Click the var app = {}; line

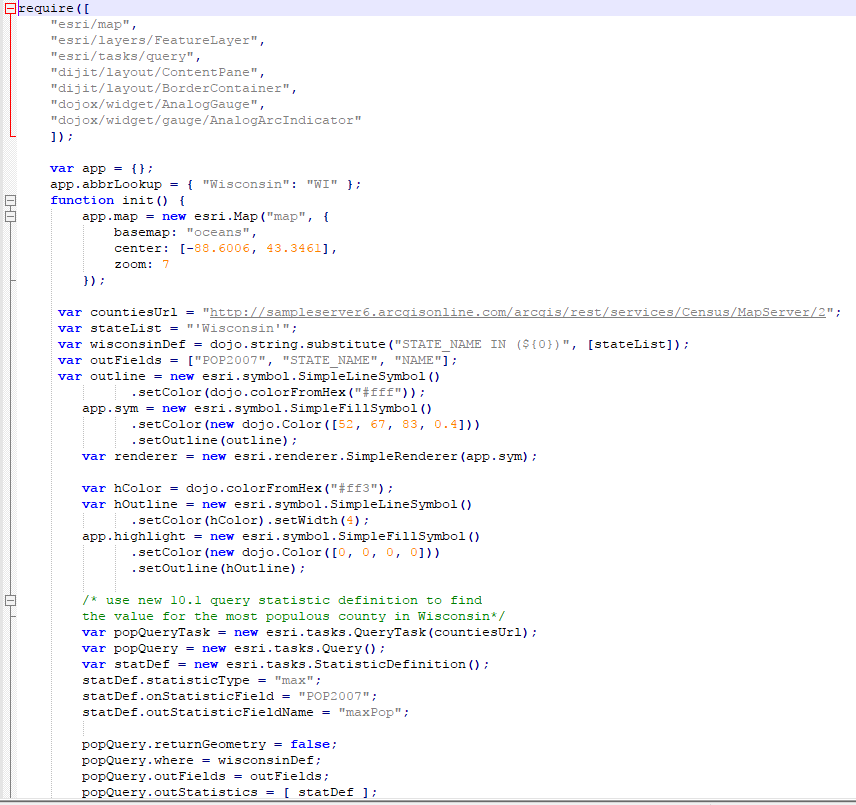[102, 168]
